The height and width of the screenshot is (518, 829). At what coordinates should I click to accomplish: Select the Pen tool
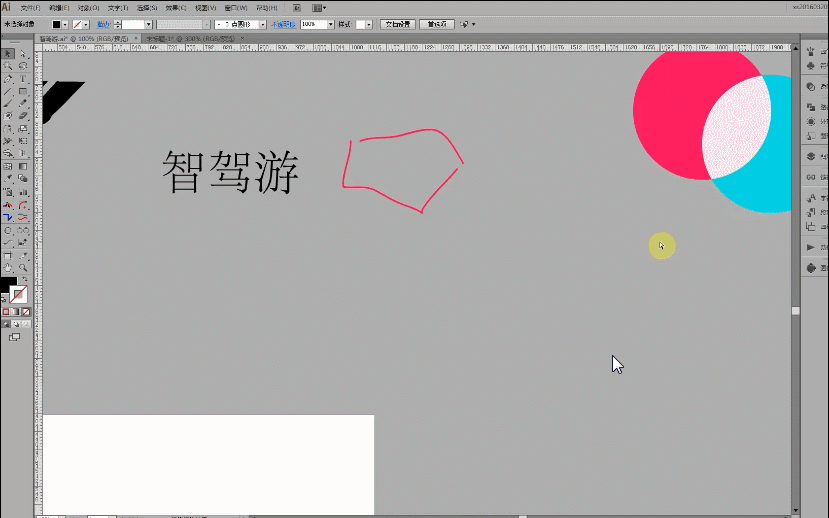point(7,79)
